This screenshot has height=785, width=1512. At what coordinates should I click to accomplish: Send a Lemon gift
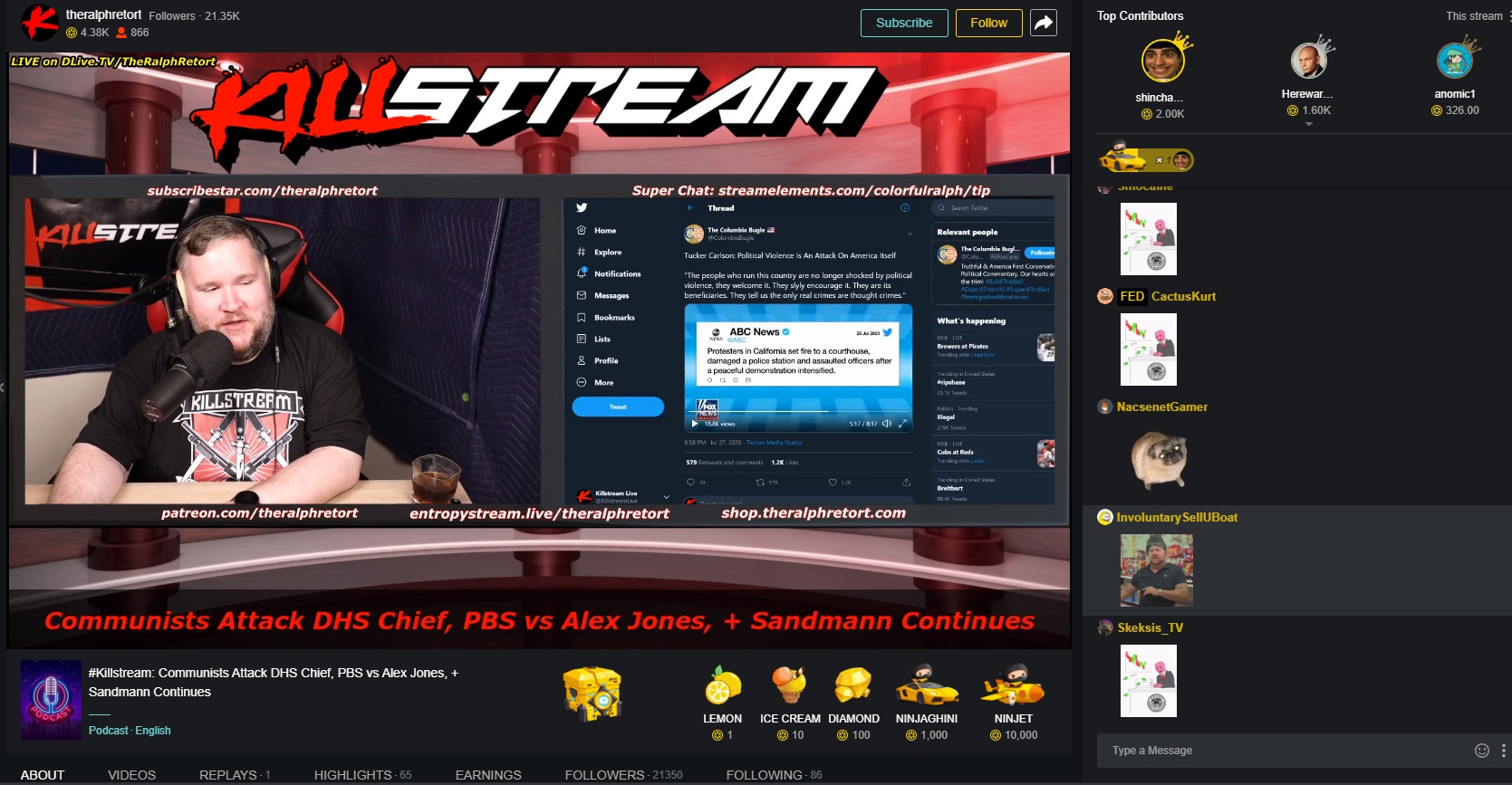click(722, 704)
